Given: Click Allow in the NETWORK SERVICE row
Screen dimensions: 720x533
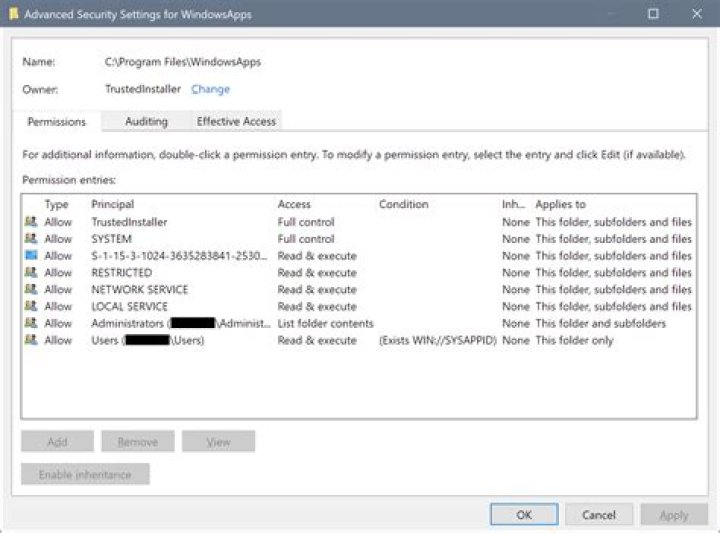Looking at the screenshot, I should pos(58,290).
